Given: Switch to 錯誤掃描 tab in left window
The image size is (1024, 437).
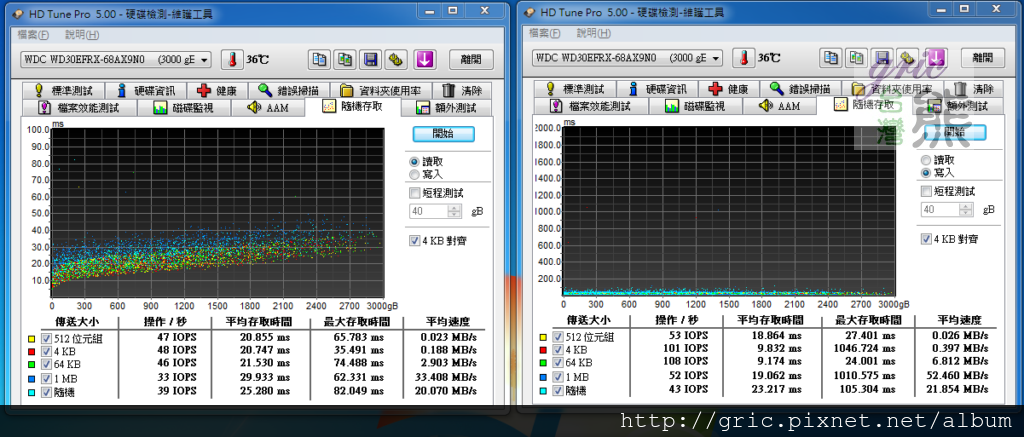Looking at the screenshot, I should pos(291,91).
